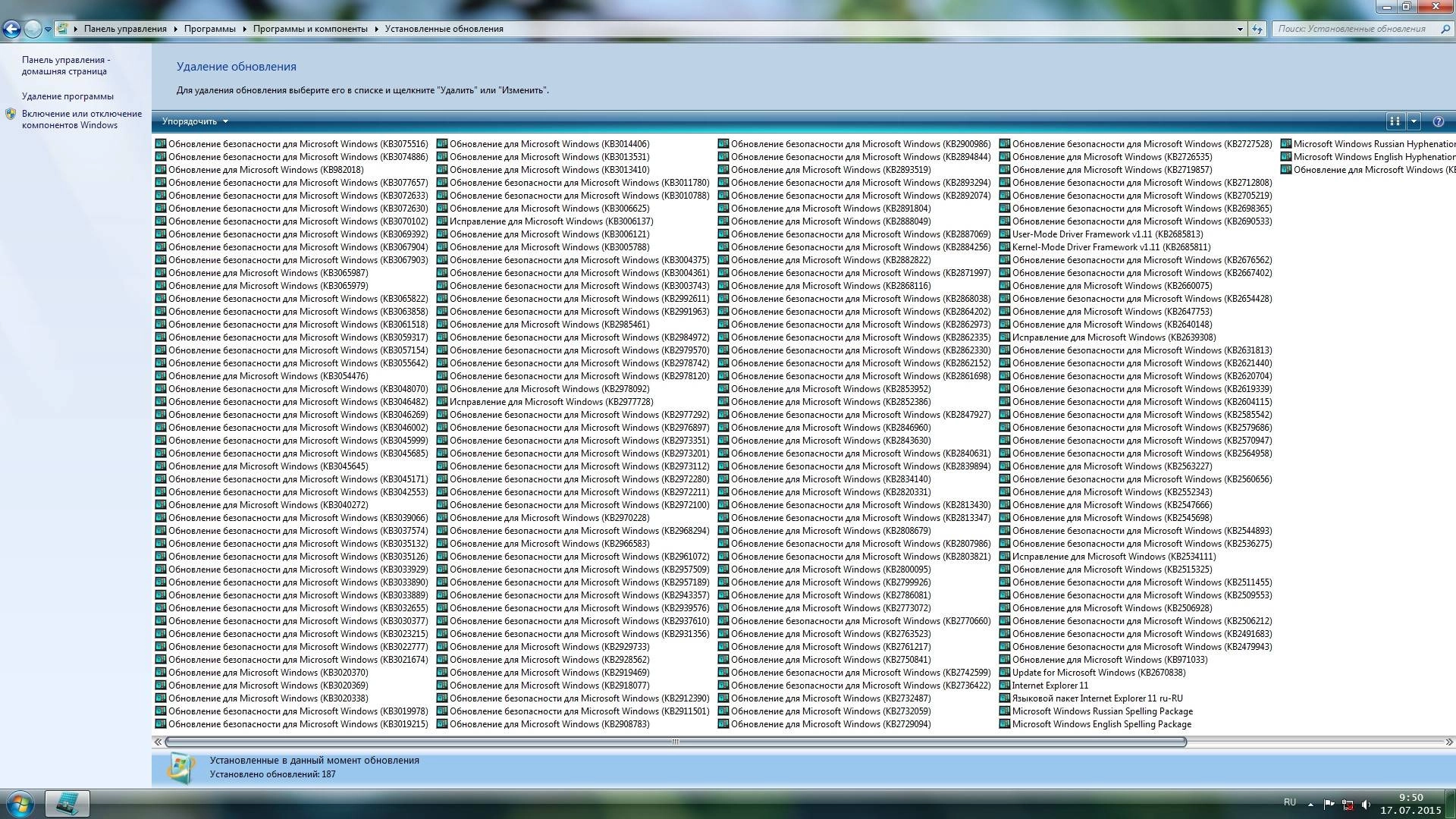Open recent pages dropdown next to Forward

pyautogui.click(x=48, y=30)
